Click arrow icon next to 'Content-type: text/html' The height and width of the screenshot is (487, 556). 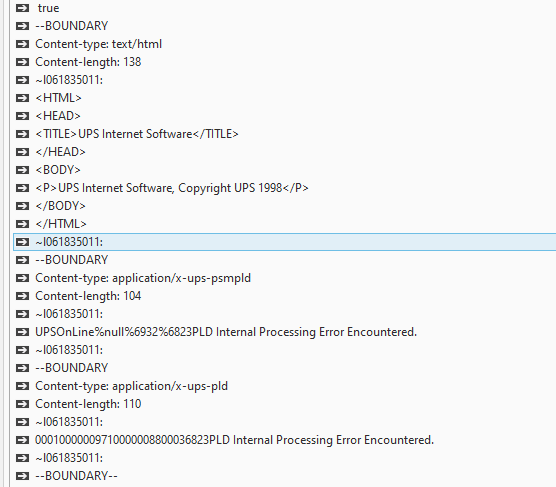(x=22, y=44)
